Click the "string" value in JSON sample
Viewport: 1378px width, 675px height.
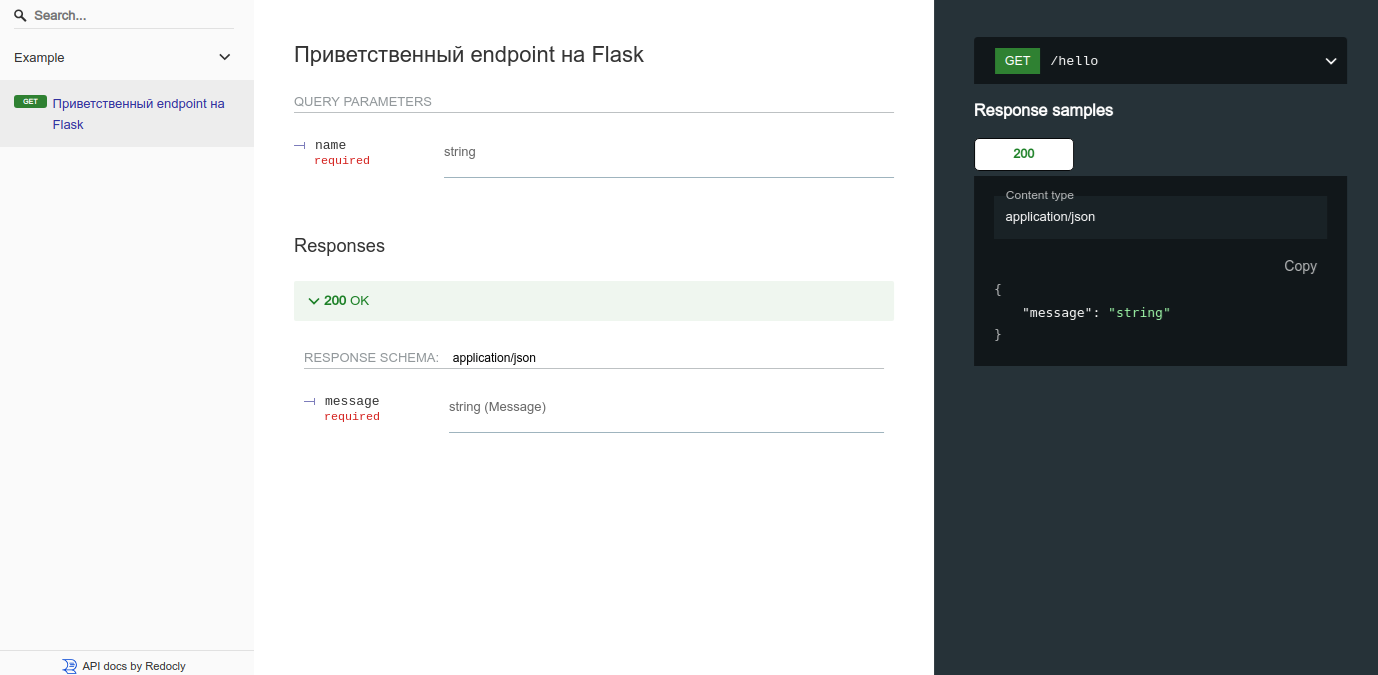click(1139, 313)
